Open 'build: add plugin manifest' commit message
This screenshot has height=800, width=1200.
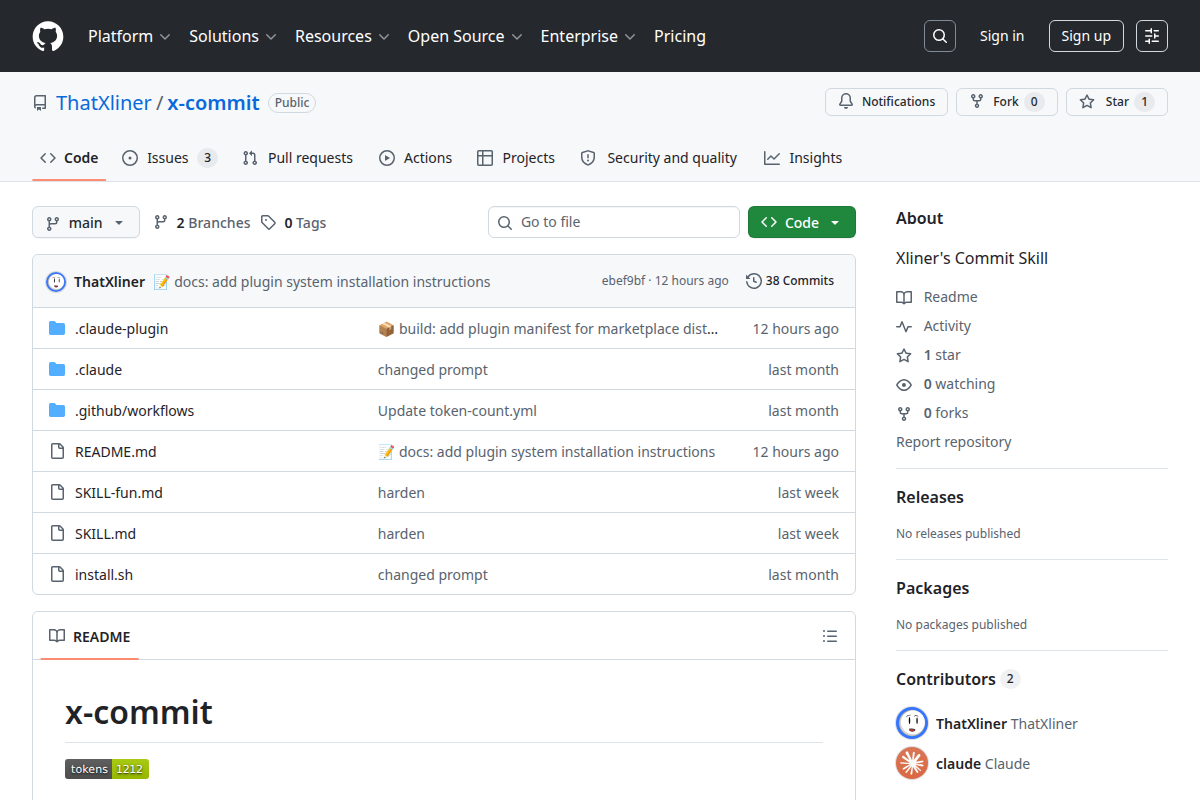548,329
